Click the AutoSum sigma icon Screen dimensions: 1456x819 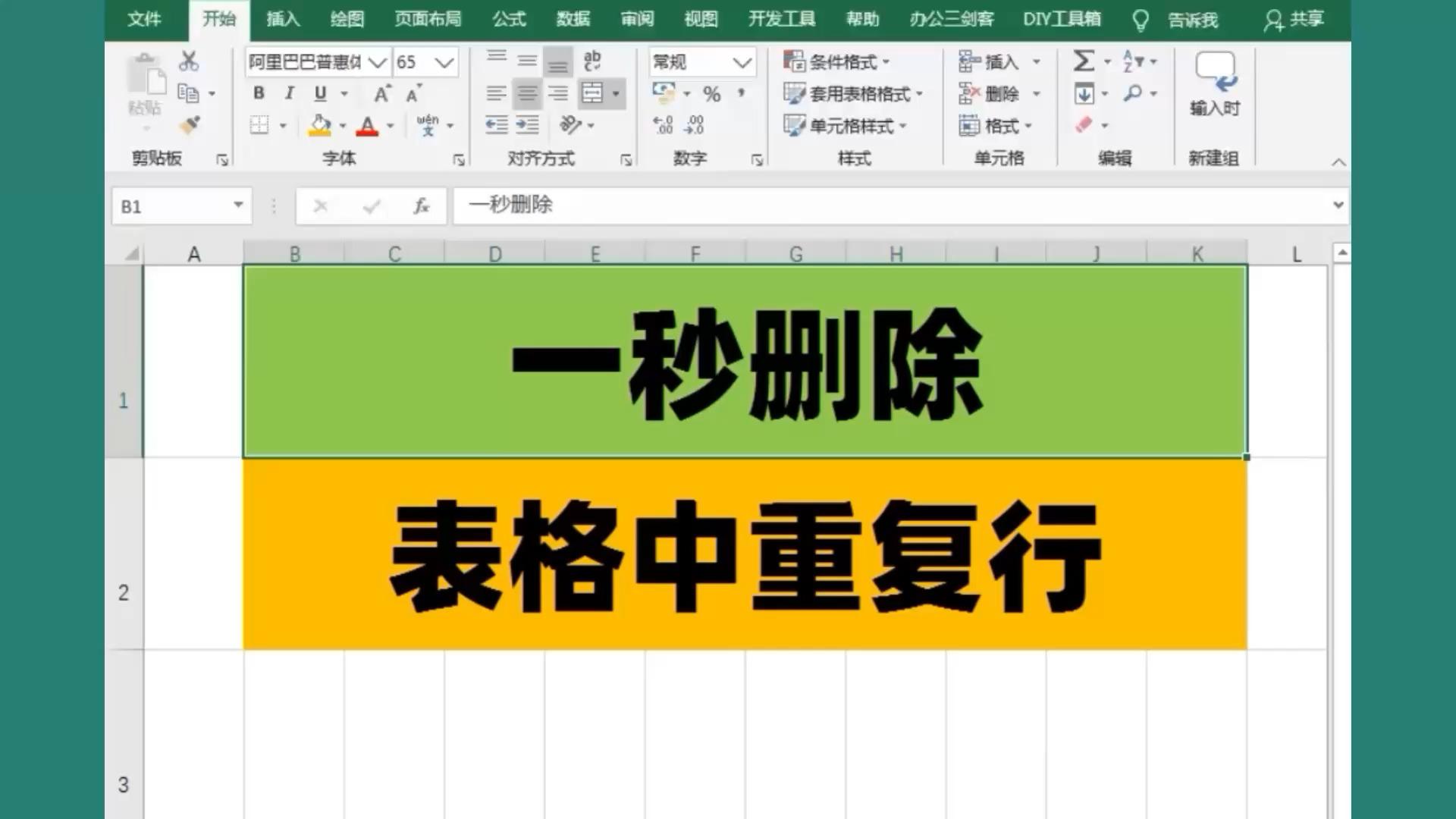tap(1084, 61)
